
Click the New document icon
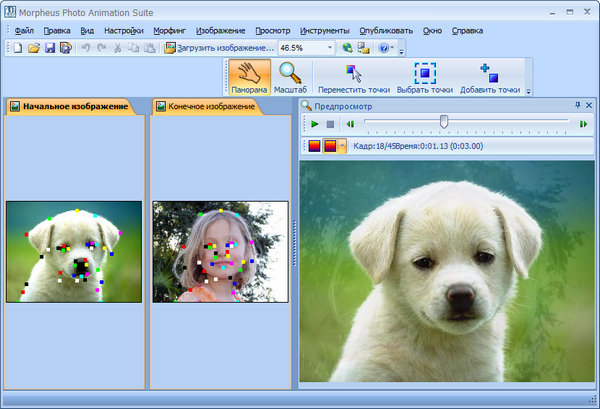click(x=18, y=48)
